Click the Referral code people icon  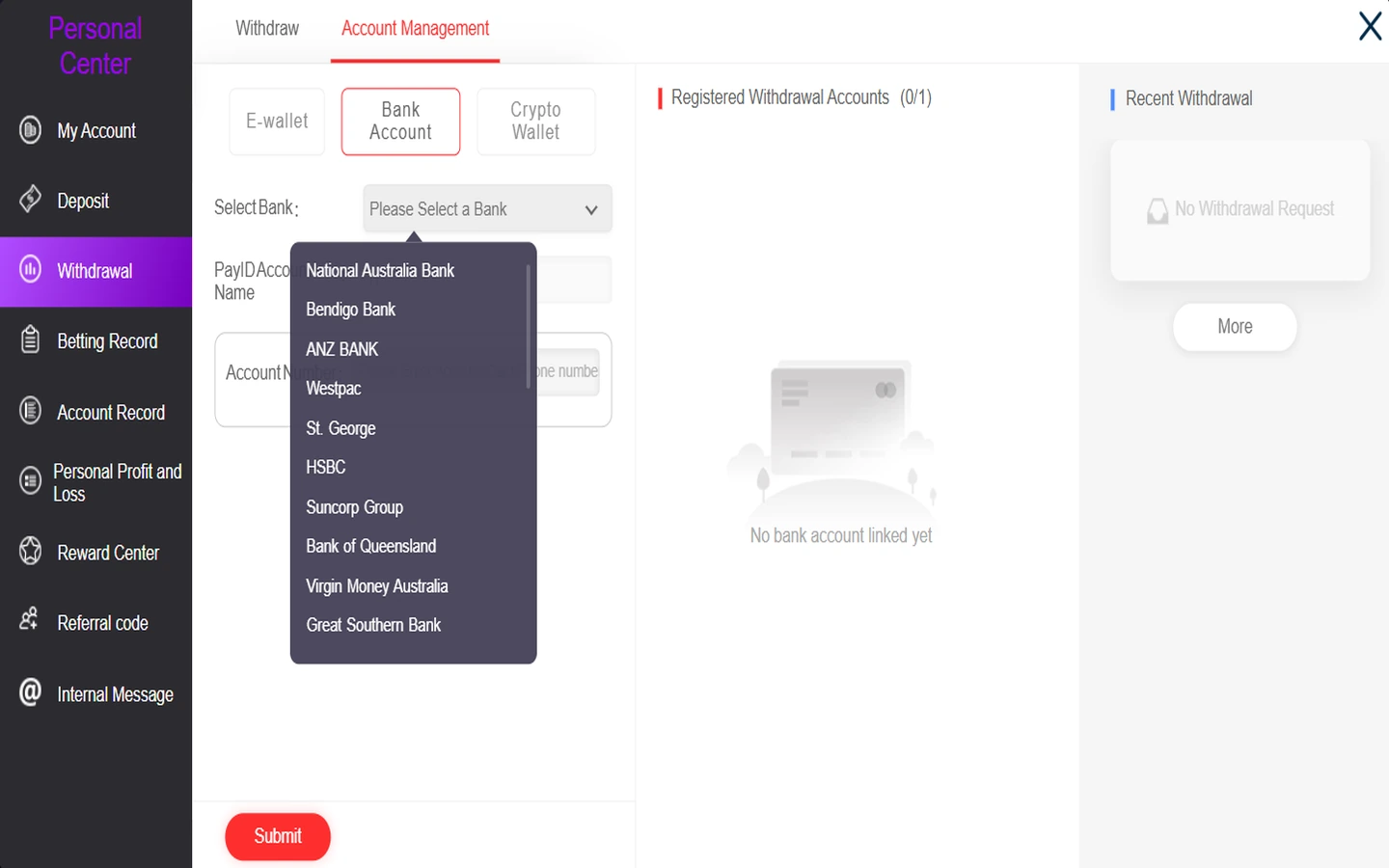point(29,619)
